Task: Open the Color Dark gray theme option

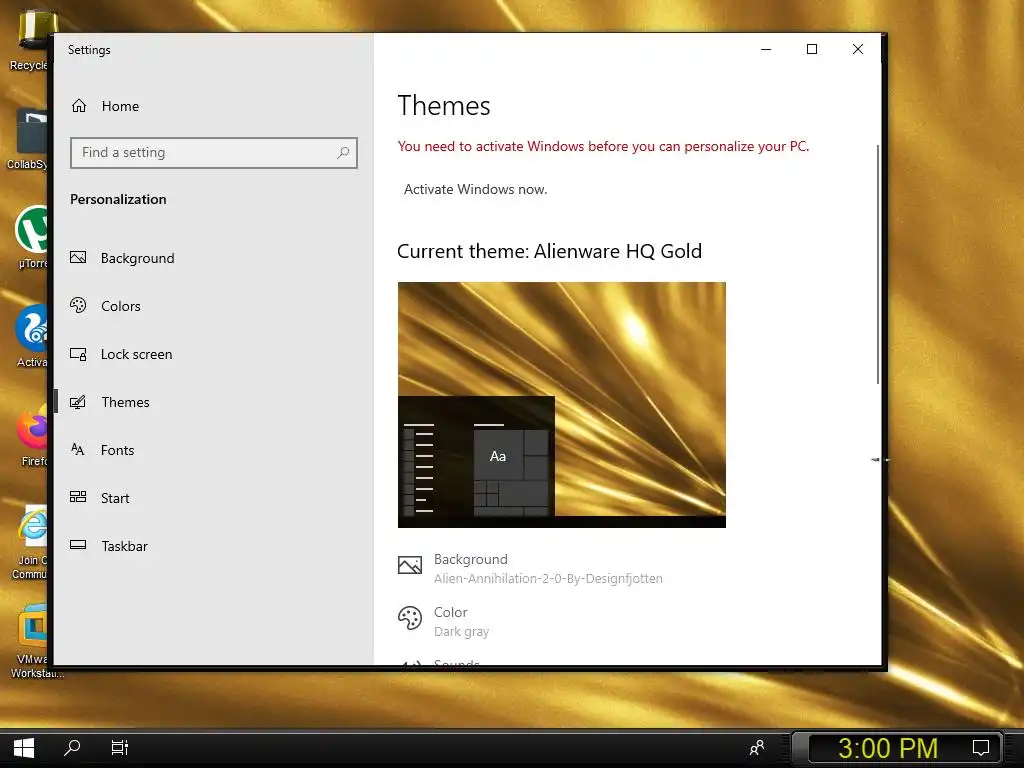Action: [444, 621]
